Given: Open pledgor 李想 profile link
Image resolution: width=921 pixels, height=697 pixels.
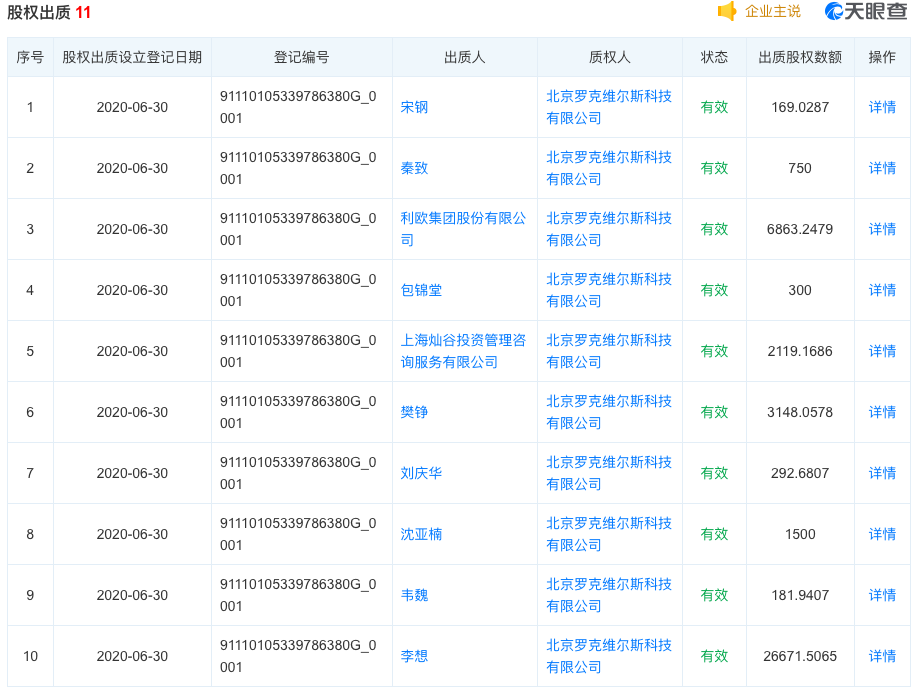Looking at the screenshot, I should 414,656.
